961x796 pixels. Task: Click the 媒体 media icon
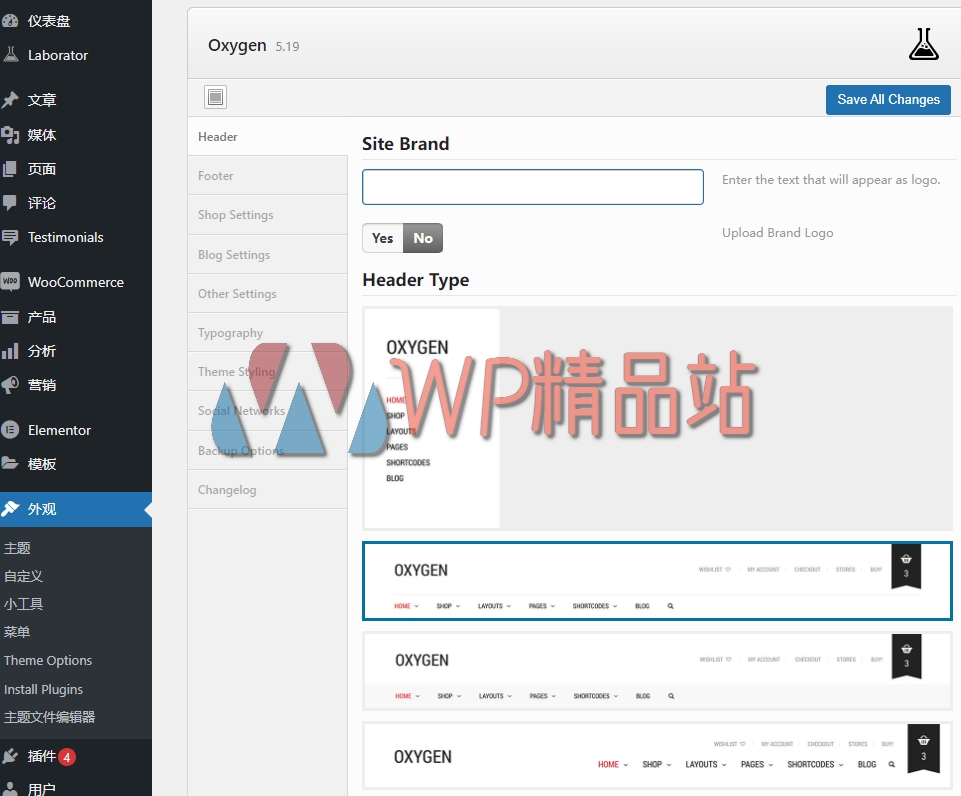point(11,135)
